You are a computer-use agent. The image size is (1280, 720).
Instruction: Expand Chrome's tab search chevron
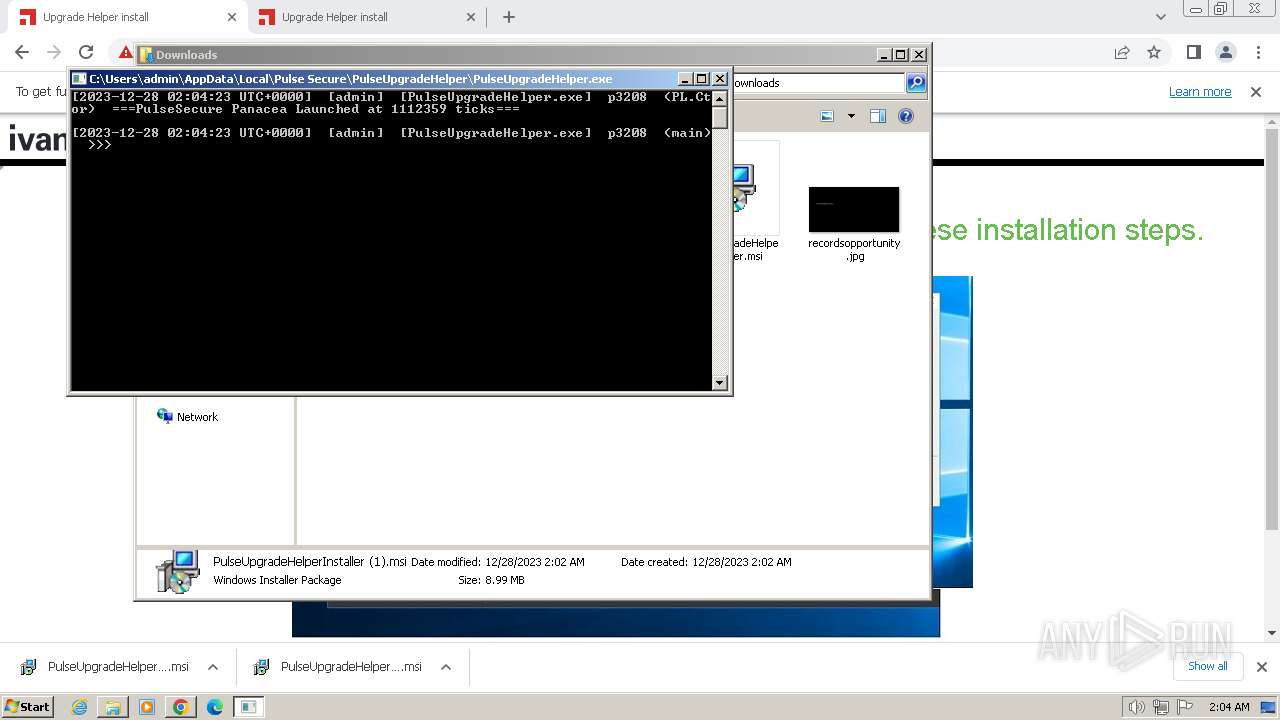pyautogui.click(x=1160, y=17)
